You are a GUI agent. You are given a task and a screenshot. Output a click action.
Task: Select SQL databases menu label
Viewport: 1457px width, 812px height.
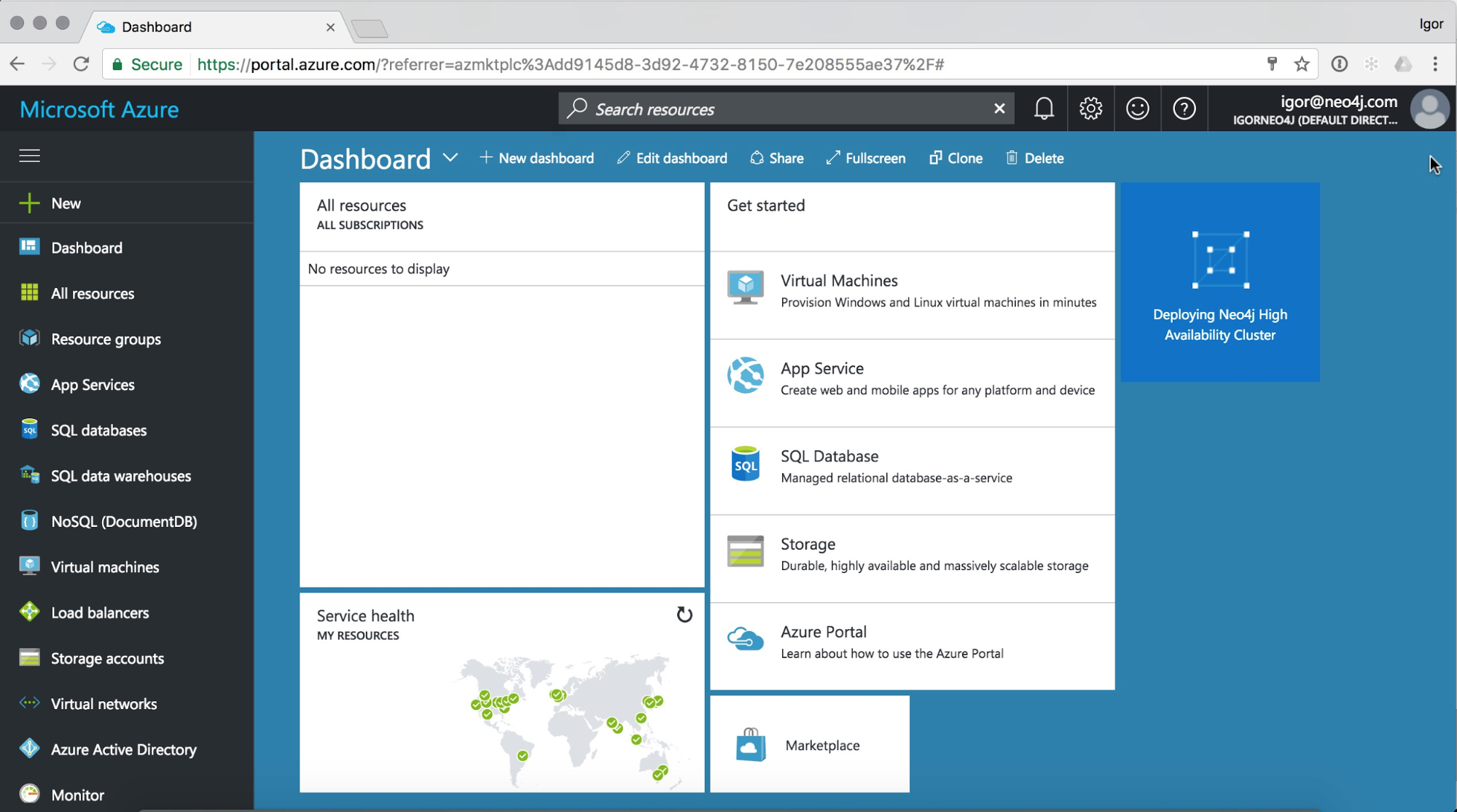[98, 430]
